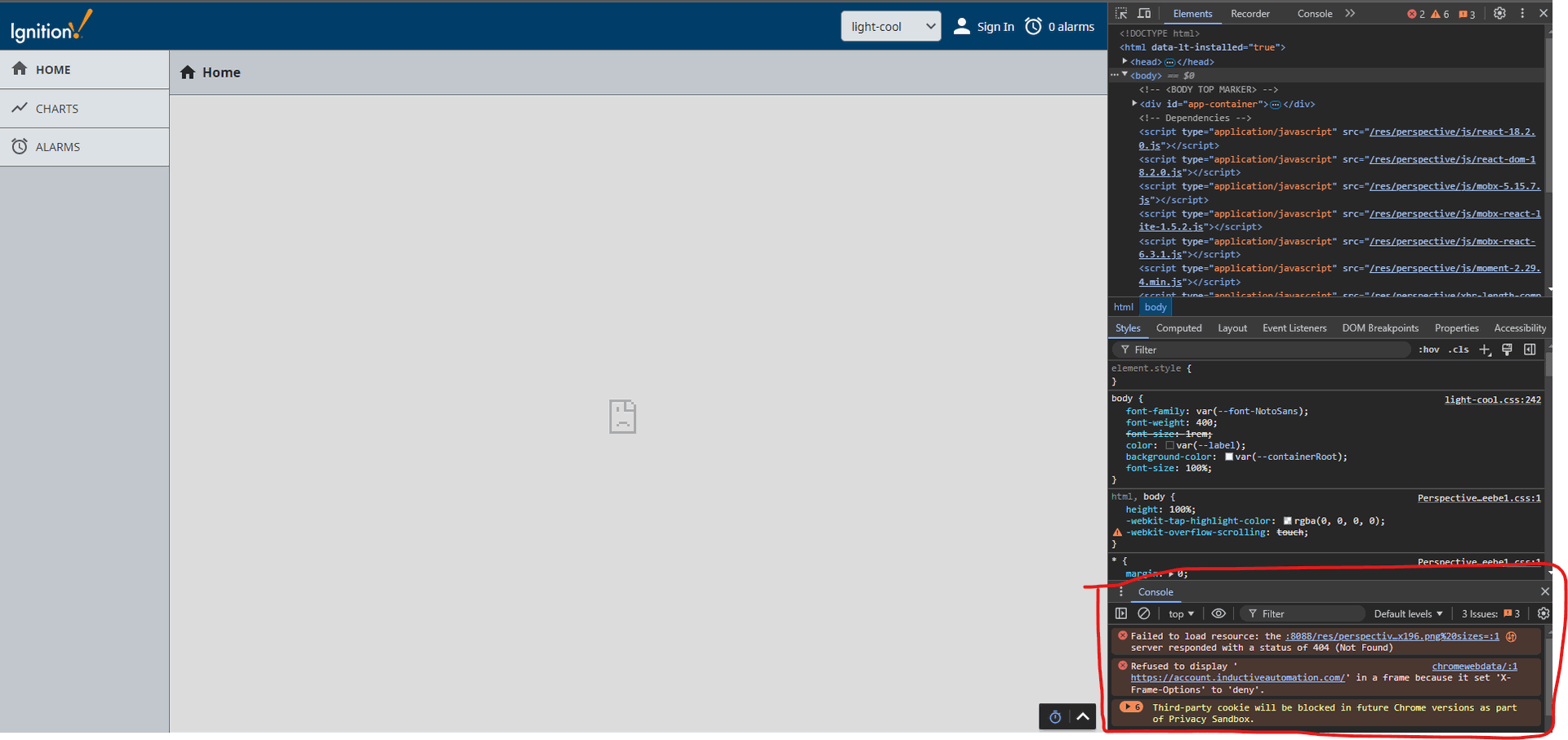Expand the head element node
1568x740 pixels.
pyautogui.click(x=1125, y=61)
